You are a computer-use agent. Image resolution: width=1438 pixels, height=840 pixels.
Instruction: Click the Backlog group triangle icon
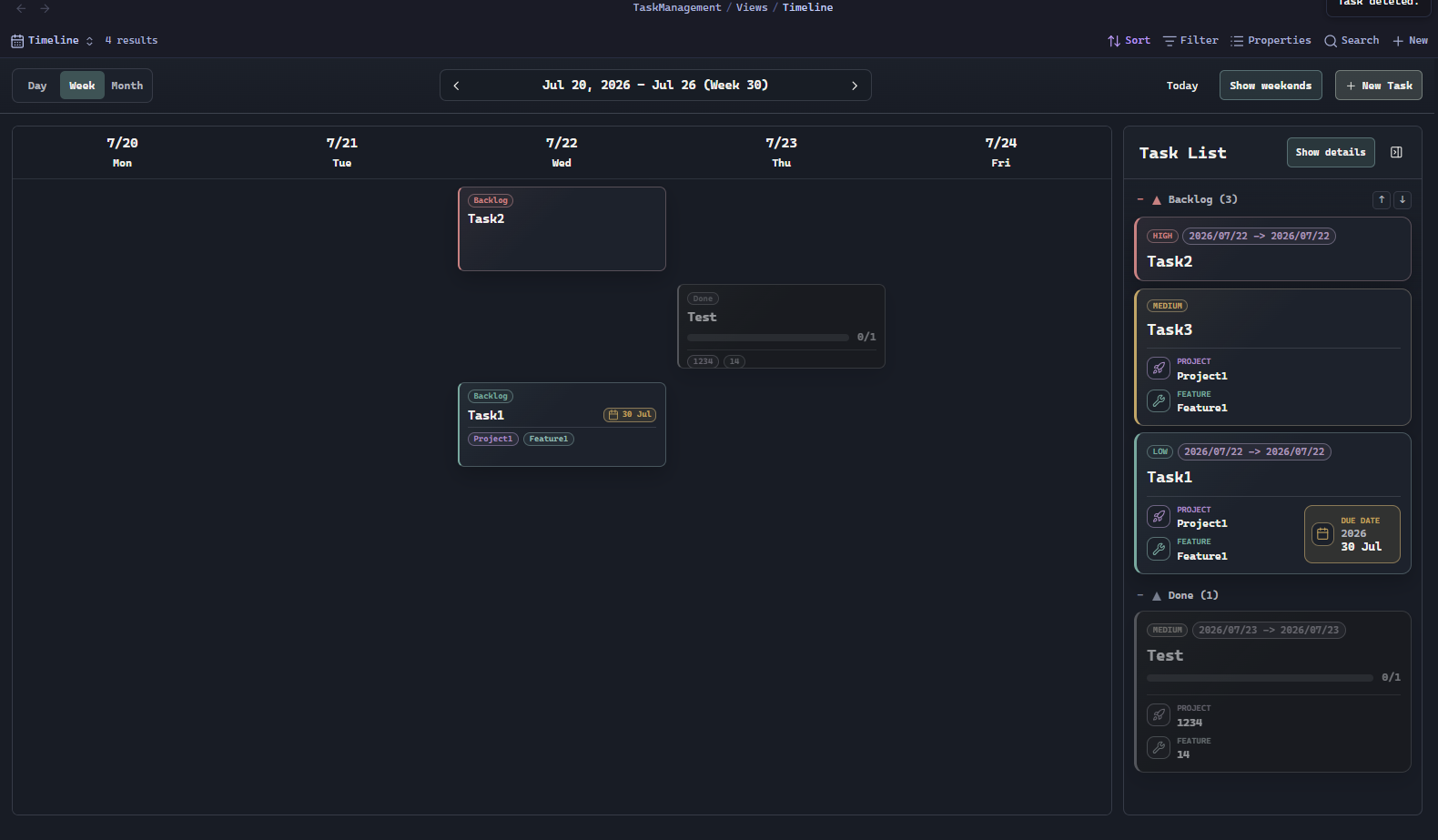click(1157, 200)
